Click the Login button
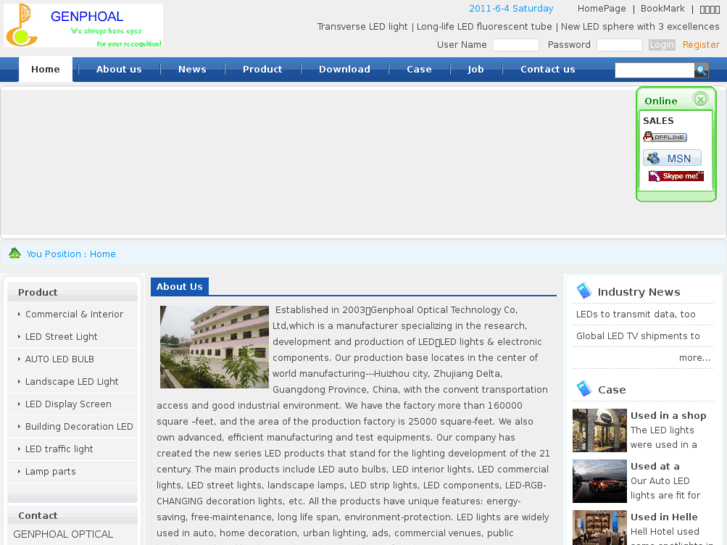Image resolution: width=727 pixels, height=545 pixels. [x=662, y=45]
